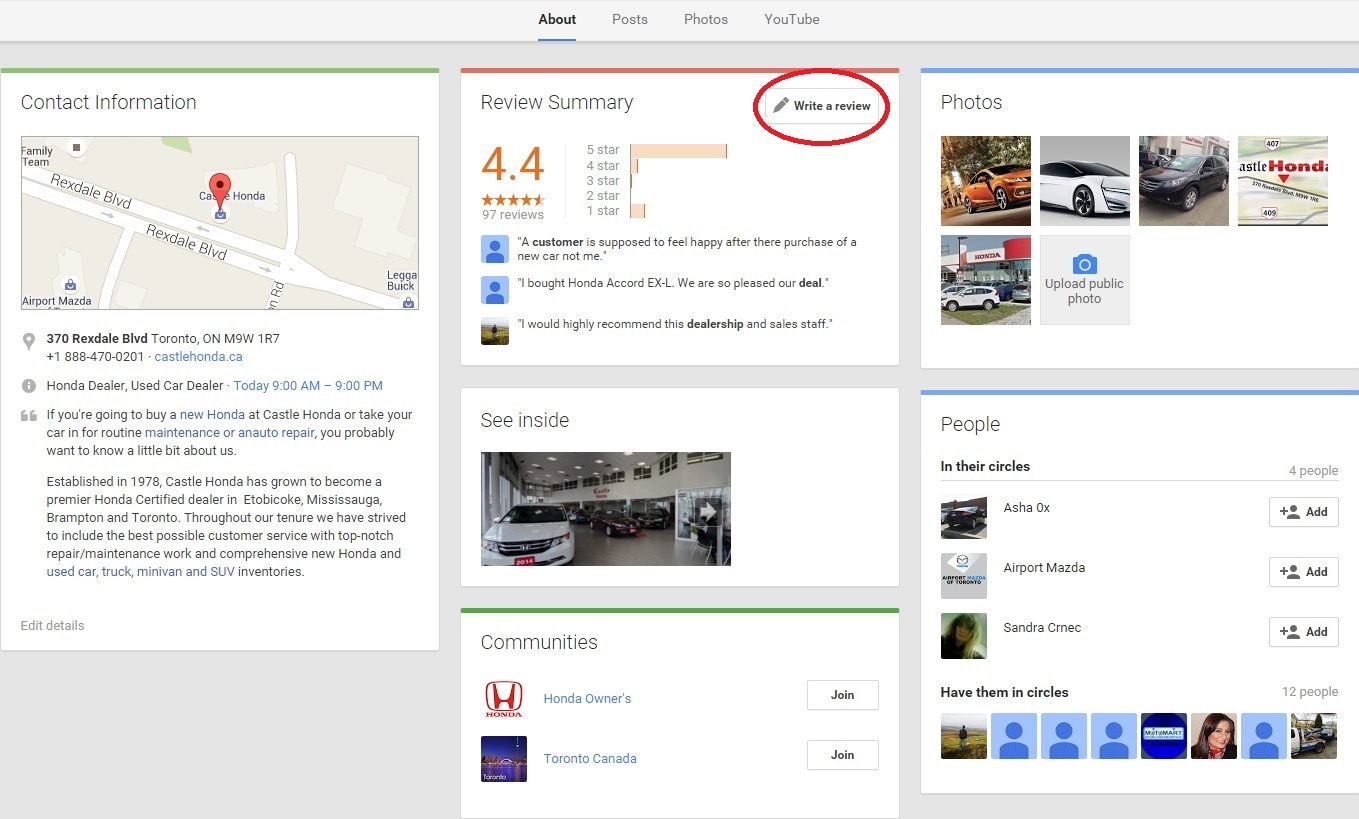Click the 97 reviews count

(513, 215)
